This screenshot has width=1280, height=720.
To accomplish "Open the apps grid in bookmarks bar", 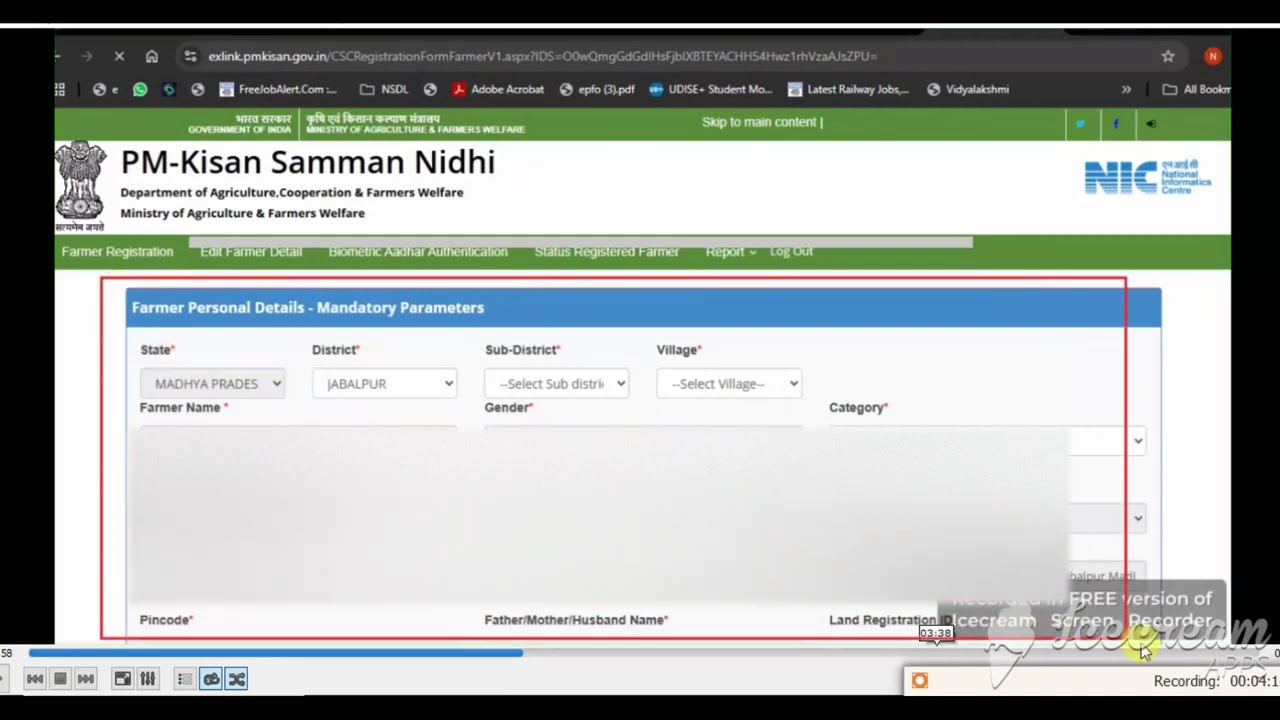I will click(x=60, y=89).
